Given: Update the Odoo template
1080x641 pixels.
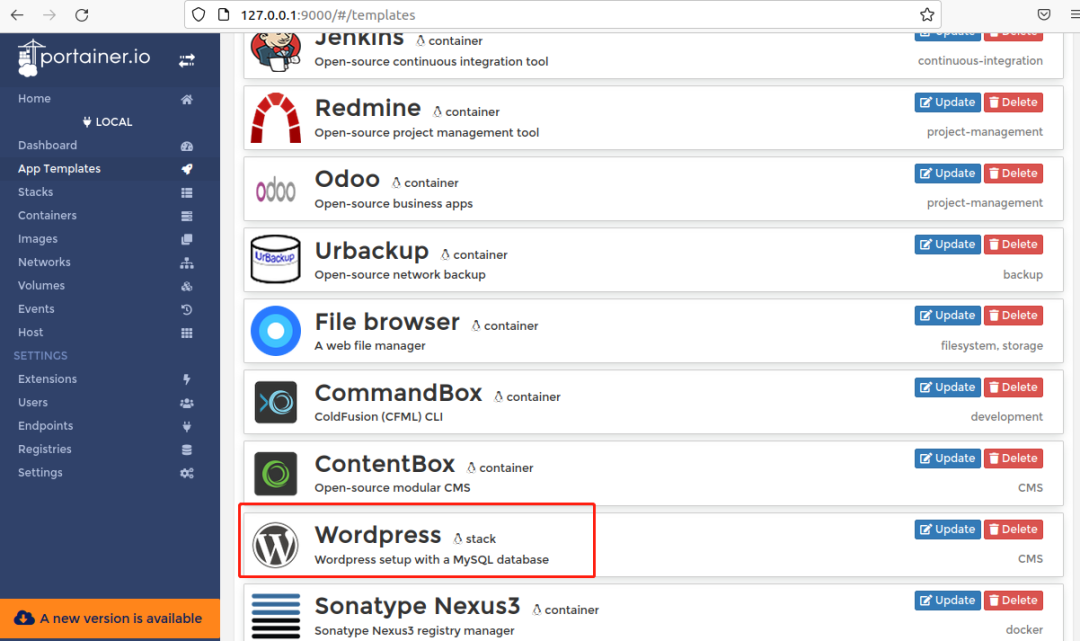Looking at the screenshot, I should [947, 174].
